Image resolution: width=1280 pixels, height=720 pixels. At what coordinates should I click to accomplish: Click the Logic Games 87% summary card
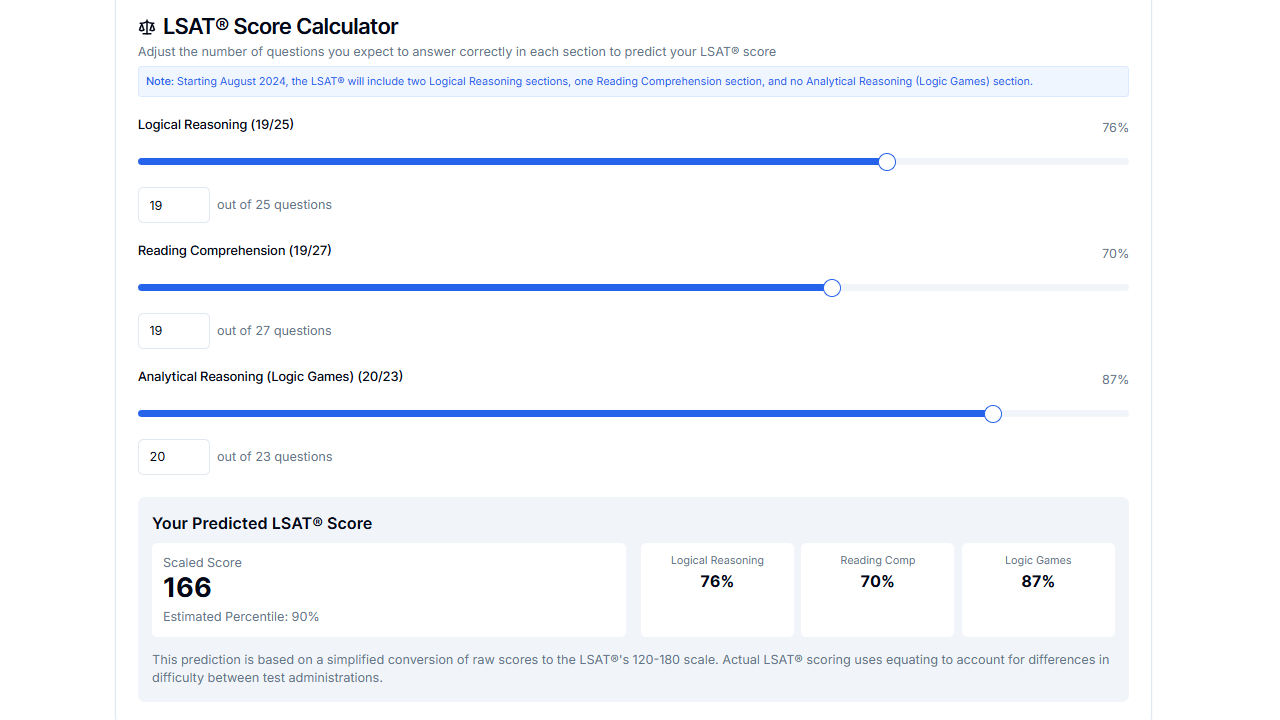[1038, 589]
